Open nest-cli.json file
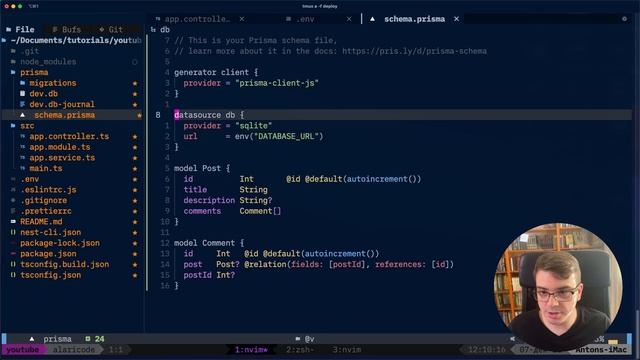 pyautogui.click(x=51, y=232)
